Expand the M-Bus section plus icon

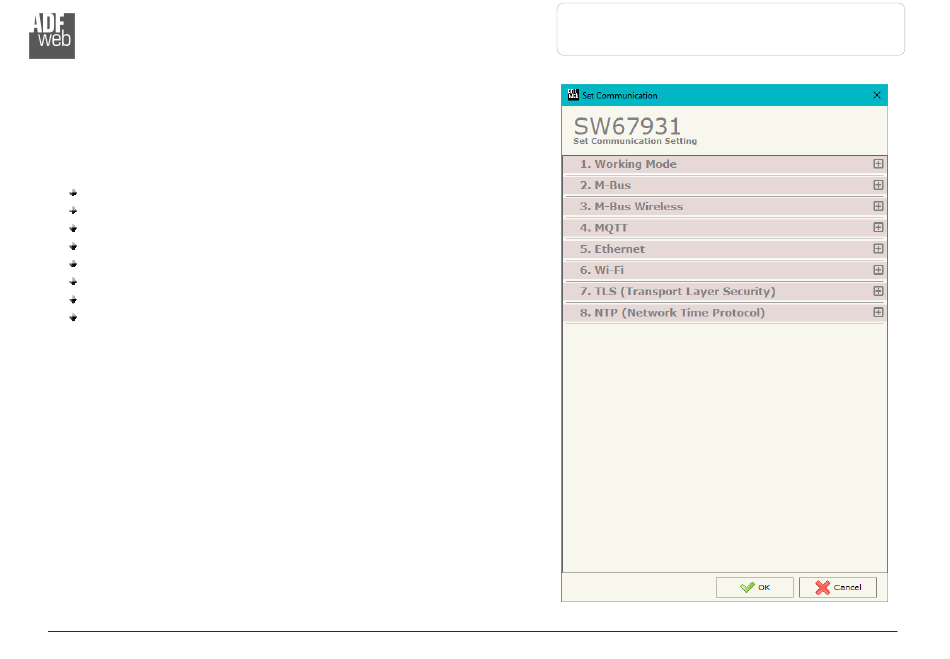pos(878,185)
